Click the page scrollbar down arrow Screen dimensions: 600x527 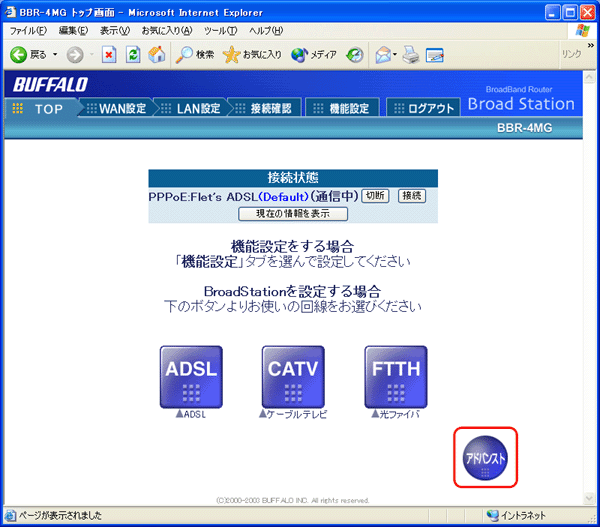click(x=589, y=498)
